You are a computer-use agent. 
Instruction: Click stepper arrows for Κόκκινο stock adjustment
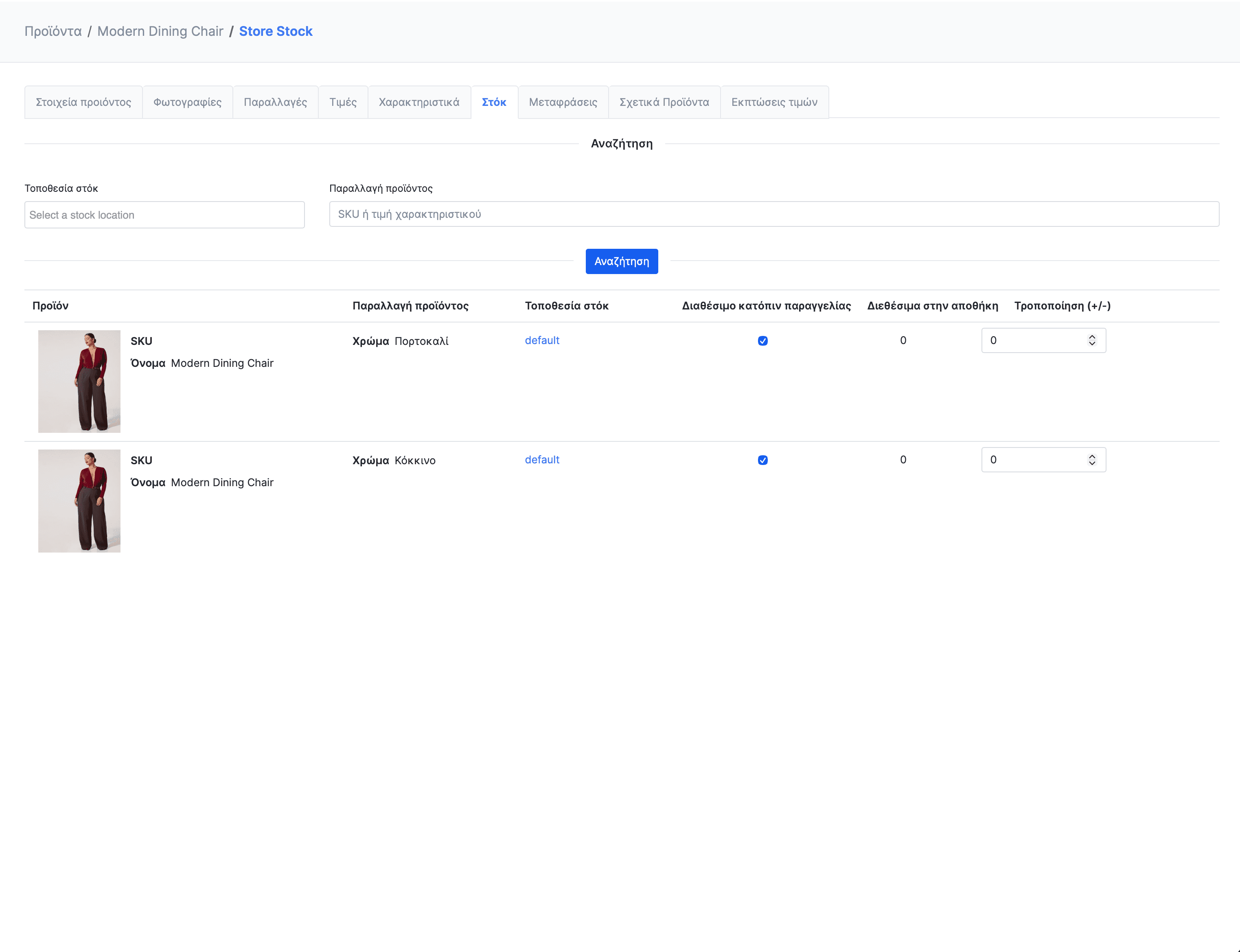tap(1091, 460)
